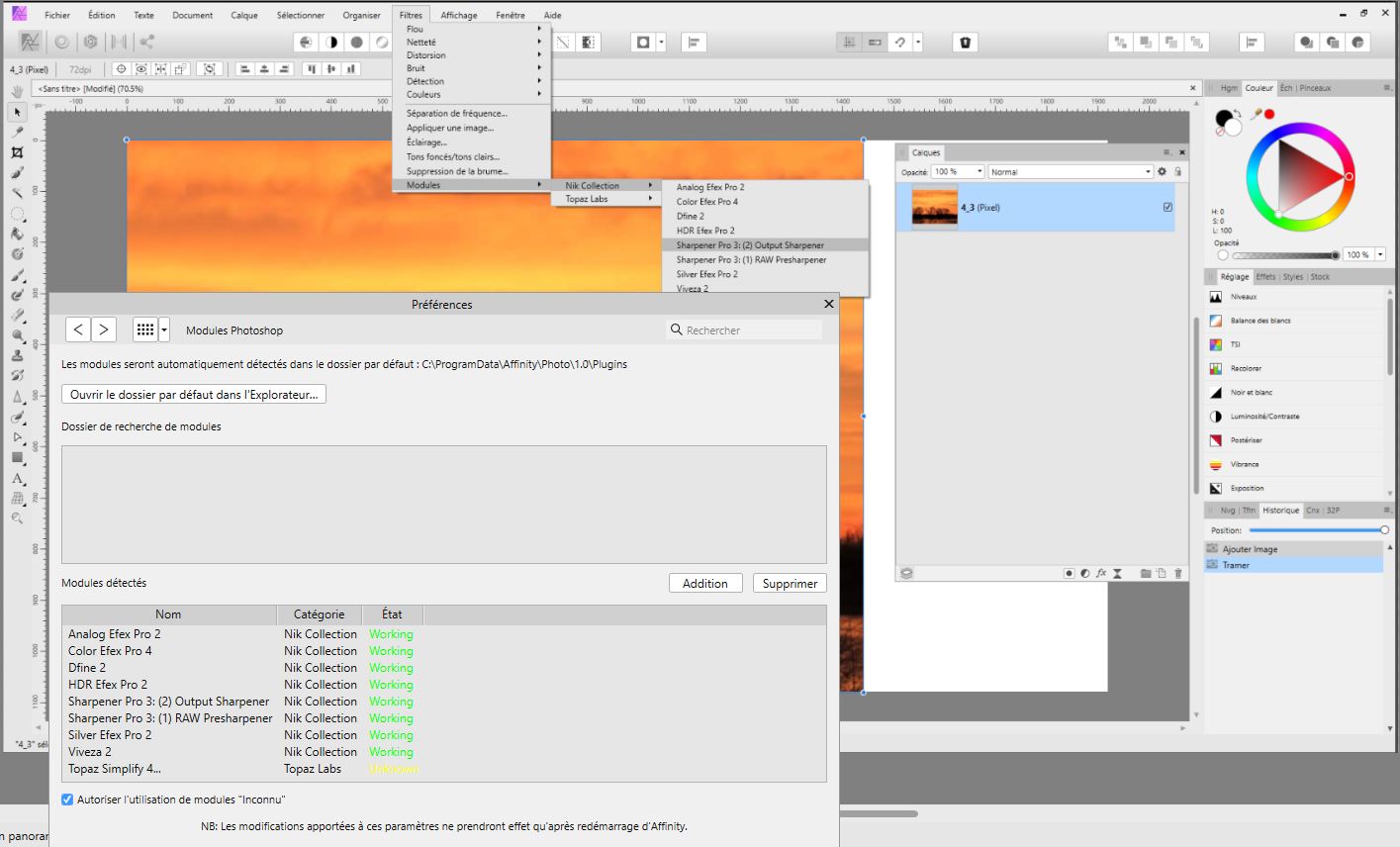1400x847 pixels.
Task: Select the 4_3 layer thumbnail
Action: click(934, 208)
